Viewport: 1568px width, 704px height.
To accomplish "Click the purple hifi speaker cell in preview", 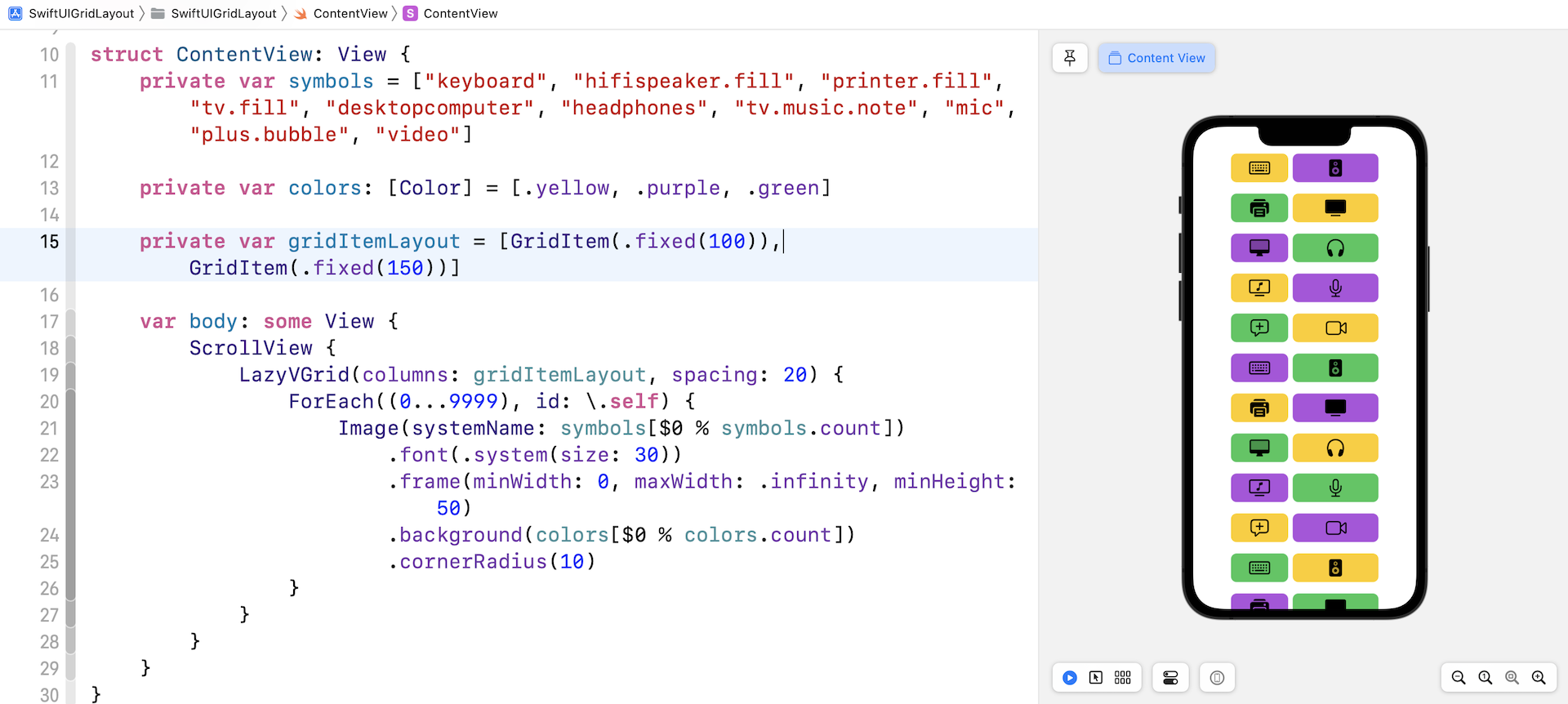I will [x=1335, y=168].
